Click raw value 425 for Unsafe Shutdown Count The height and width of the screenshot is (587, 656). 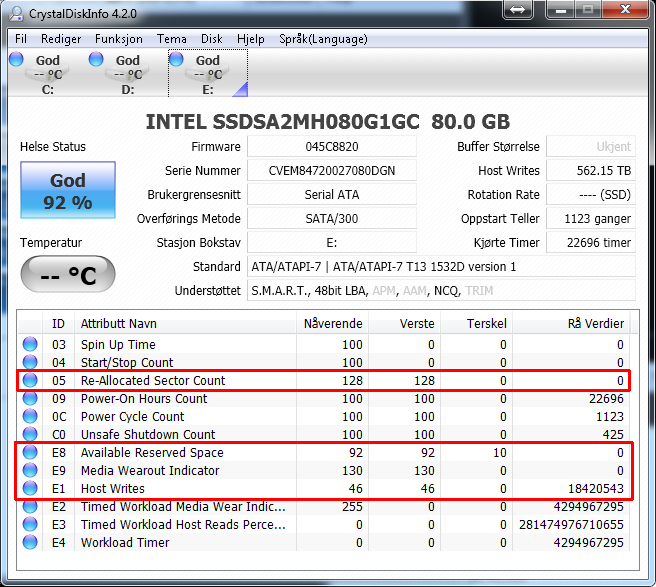(x=613, y=434)
